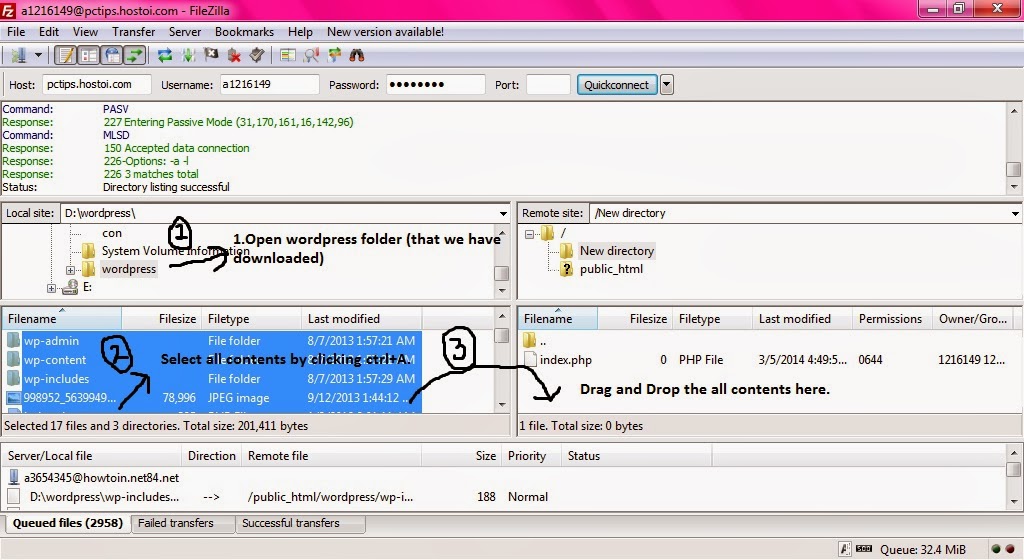Click the E: drive icon
Viewport: 1024px width, 560px height.
point(70,287)
